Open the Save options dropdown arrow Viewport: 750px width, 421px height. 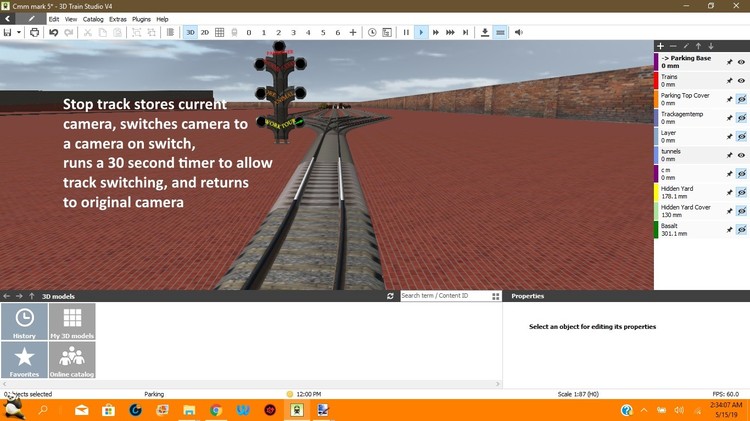(x=19, y=33)
